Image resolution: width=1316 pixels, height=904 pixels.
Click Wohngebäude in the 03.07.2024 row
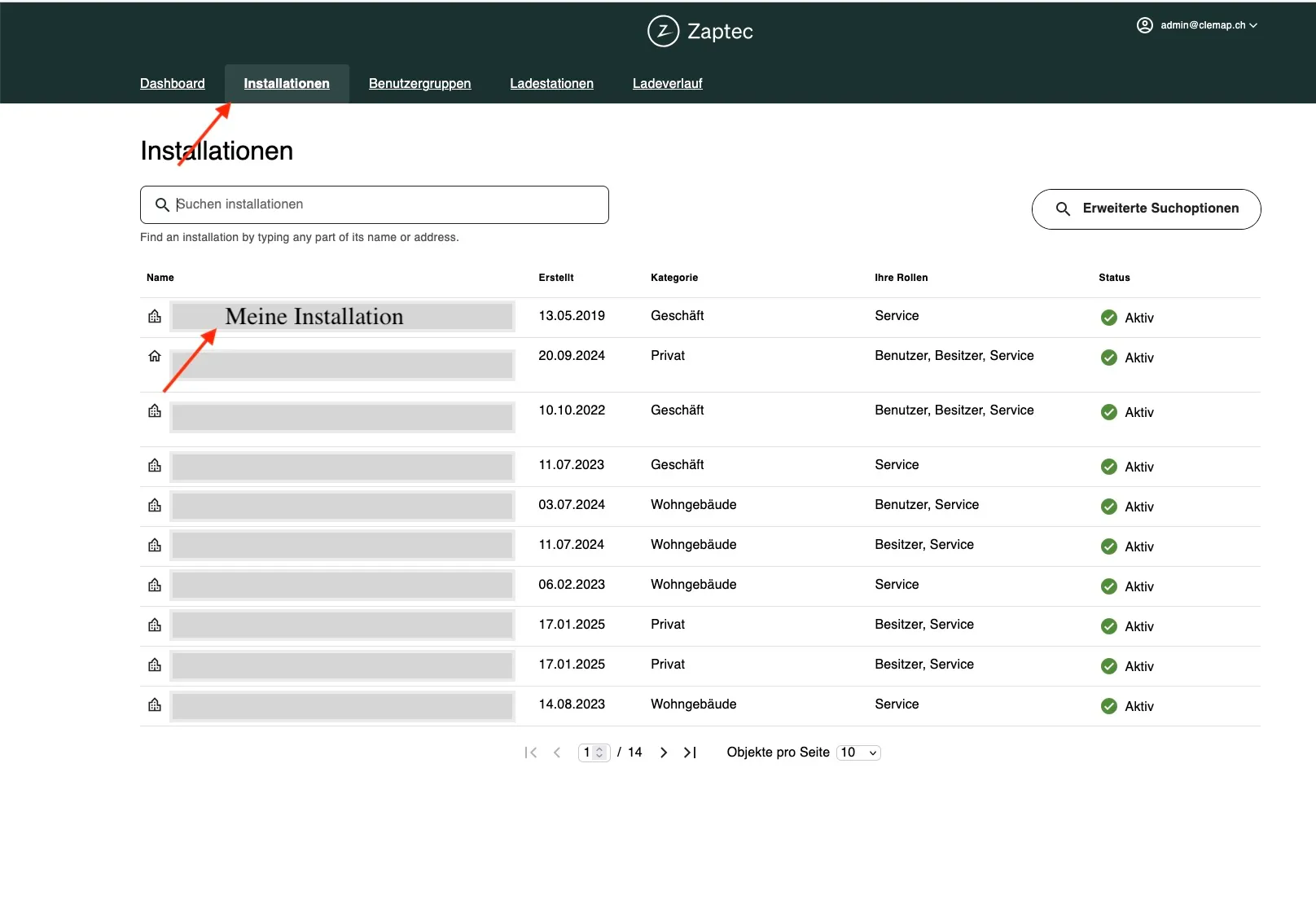(694, 505)
